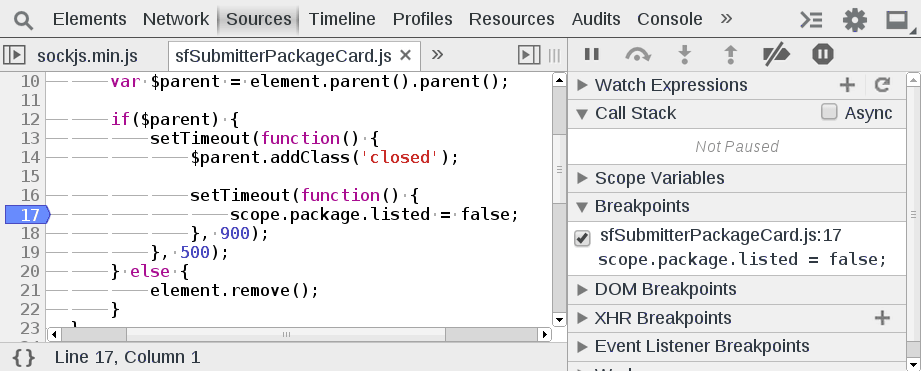The image size is (921, 371).
Task: Click the code editor scroll up arrow
Action: (559, 80)
